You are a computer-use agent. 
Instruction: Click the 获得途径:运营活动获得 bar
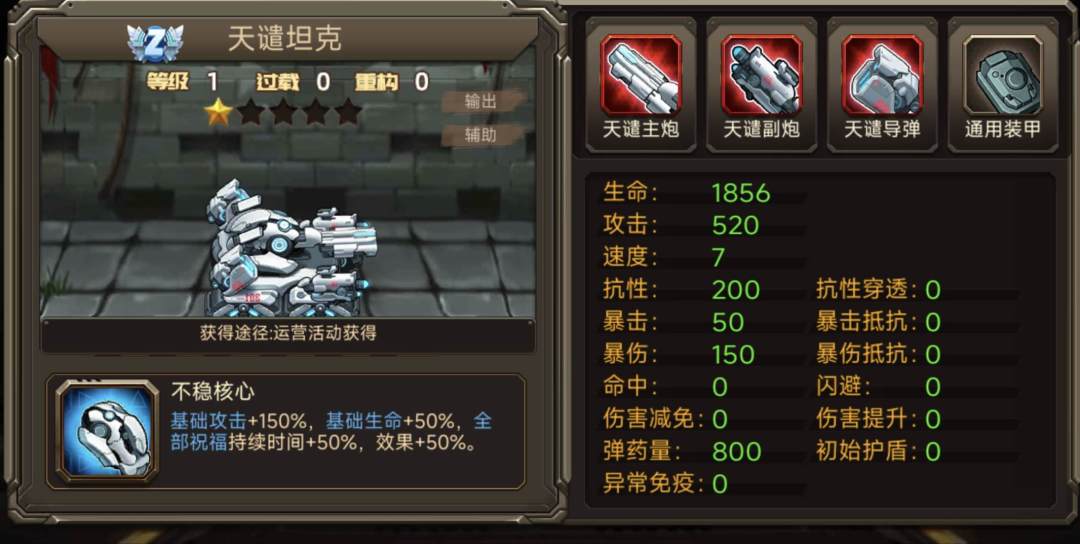(288, 334)
